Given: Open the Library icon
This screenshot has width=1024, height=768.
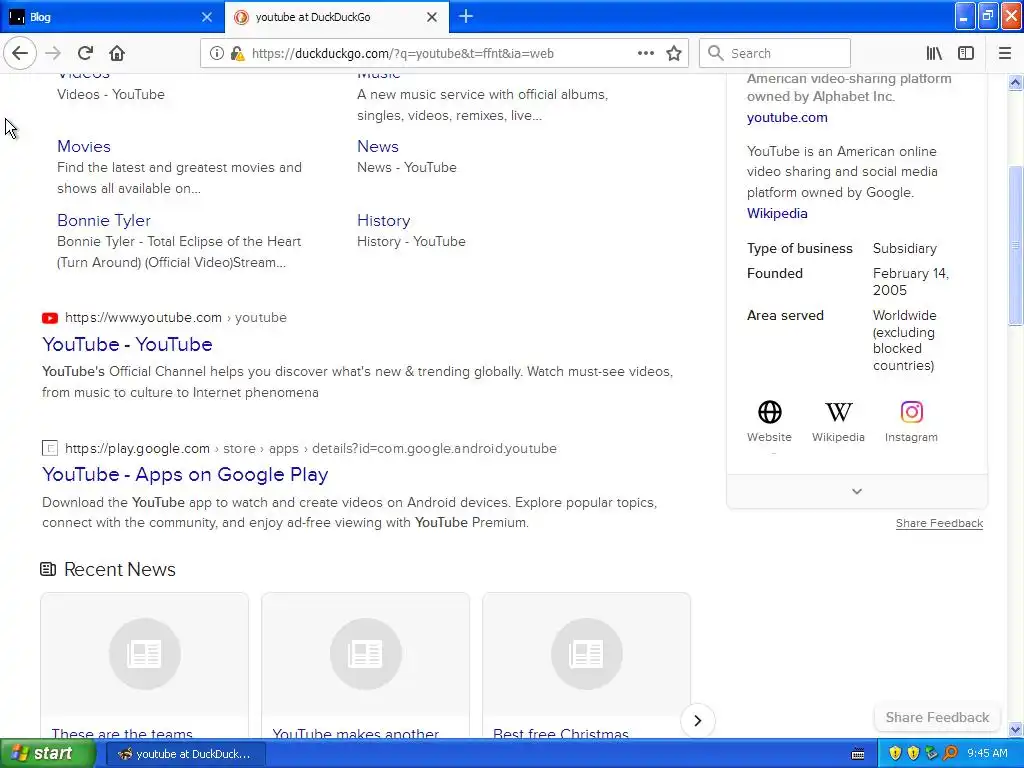Looking at the screenshot, I should click(x=934, y=54).
